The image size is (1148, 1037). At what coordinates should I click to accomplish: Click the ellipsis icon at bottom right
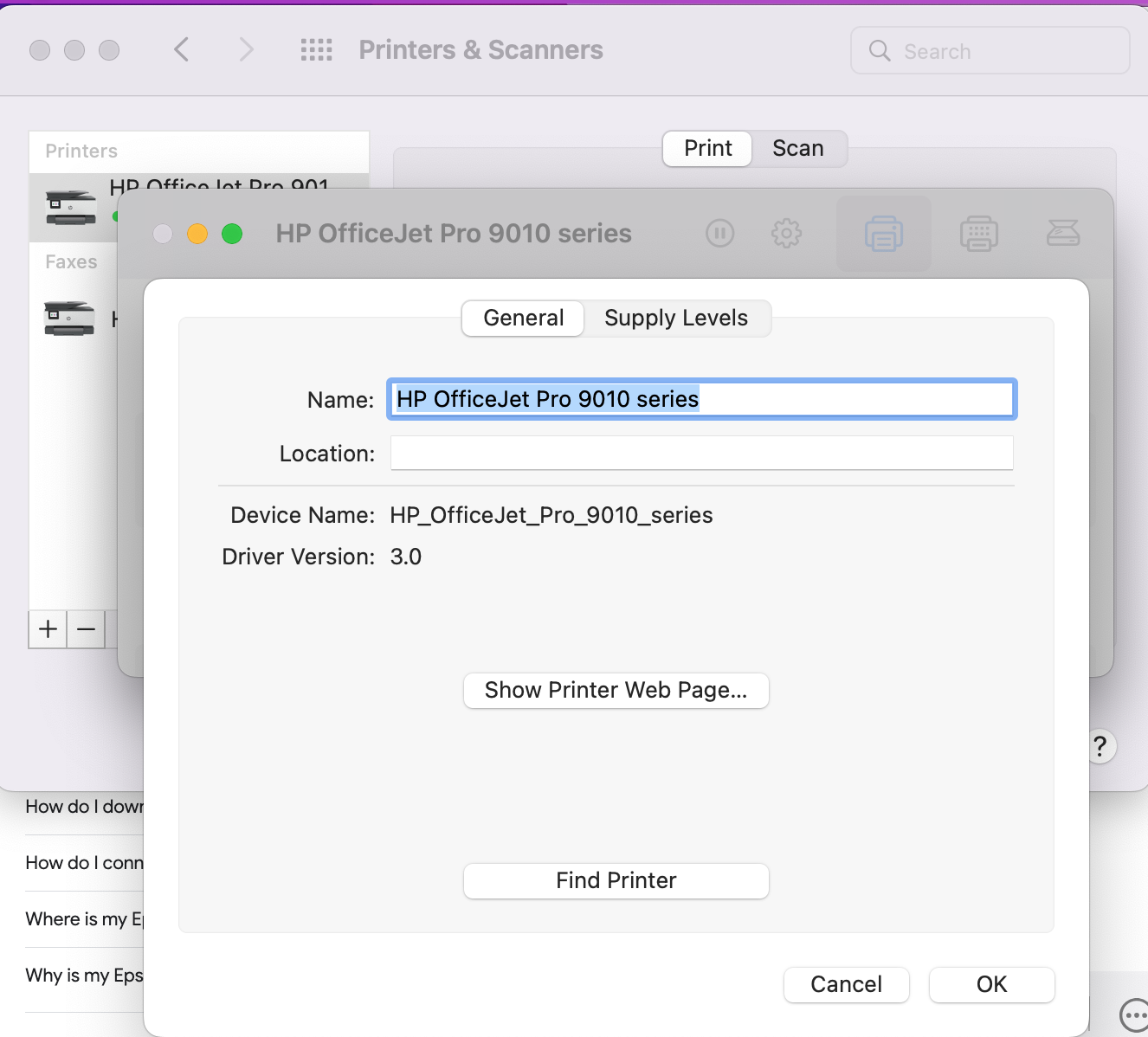pos(1134,1014)
